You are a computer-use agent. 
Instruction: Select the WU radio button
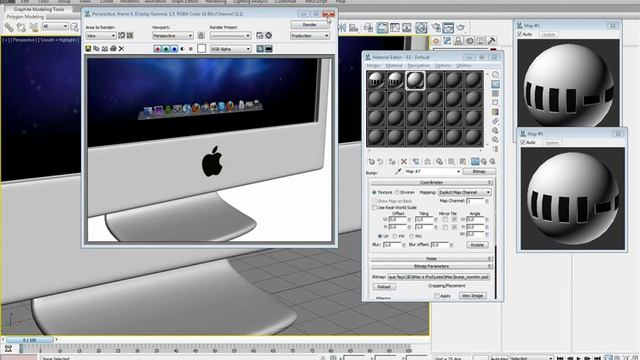[x=411, y=236]
